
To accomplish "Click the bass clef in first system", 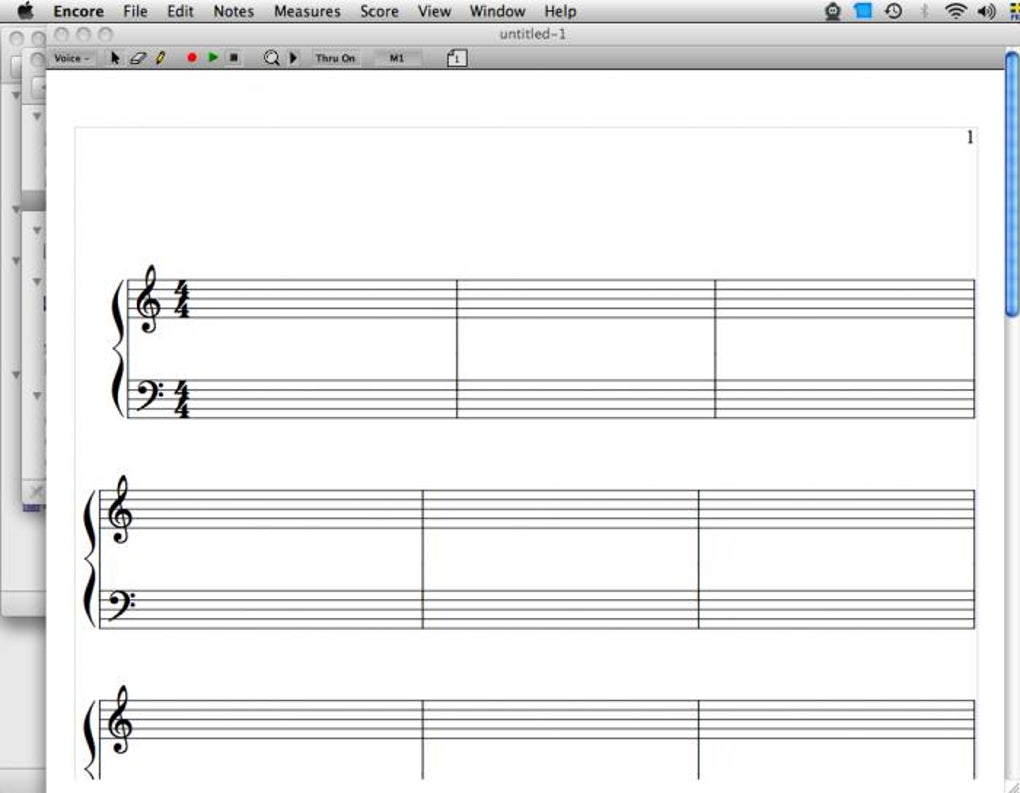I will (x=150, y=395).
